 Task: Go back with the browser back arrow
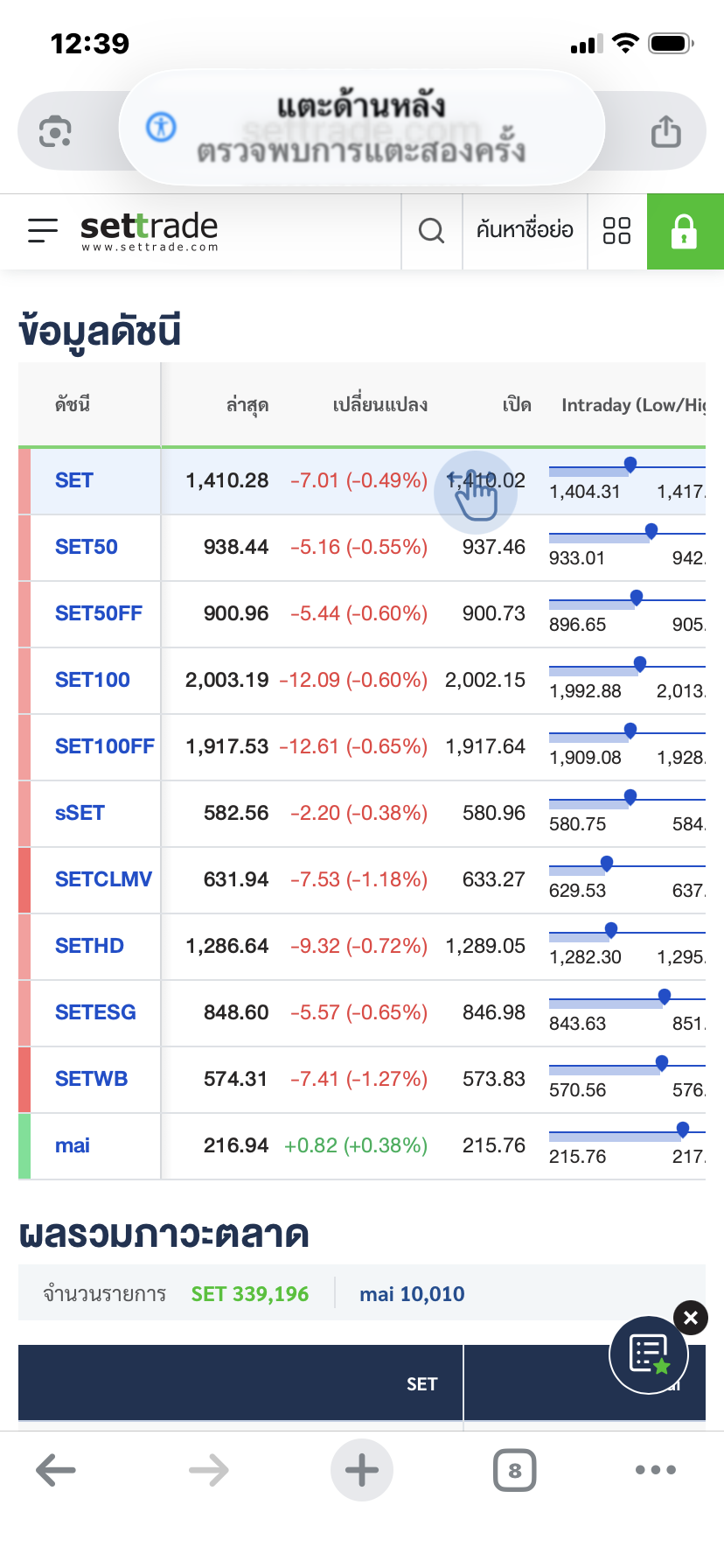[x=56, y=1470]
